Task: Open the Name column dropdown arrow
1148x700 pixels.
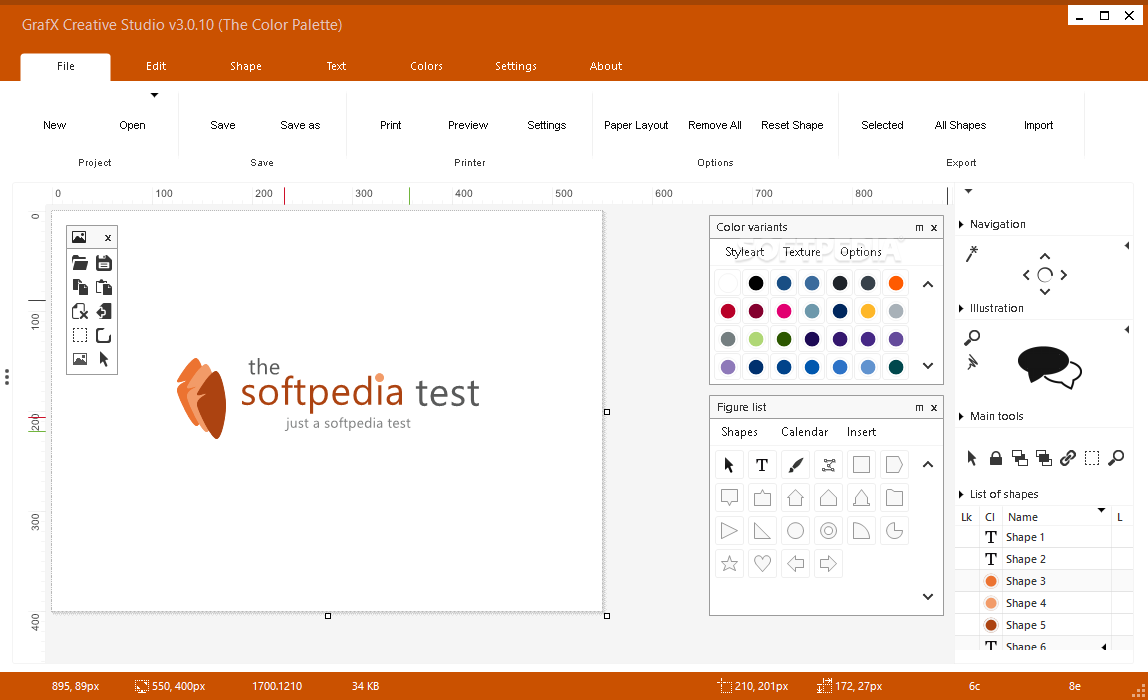Action: (1101, 510)
